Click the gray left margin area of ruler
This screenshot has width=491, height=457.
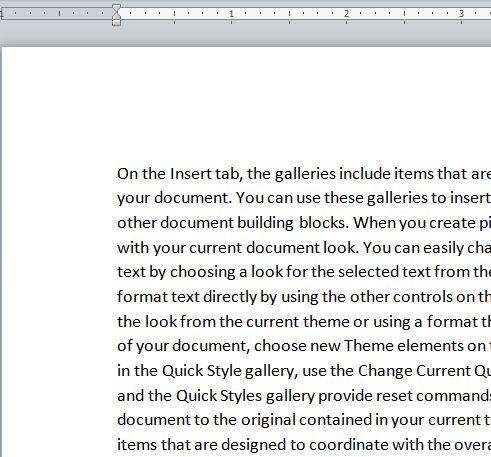pos(57,14)
